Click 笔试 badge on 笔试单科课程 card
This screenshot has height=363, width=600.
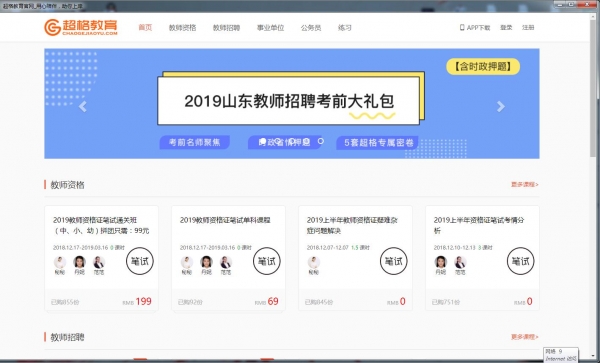coord(267,261)
